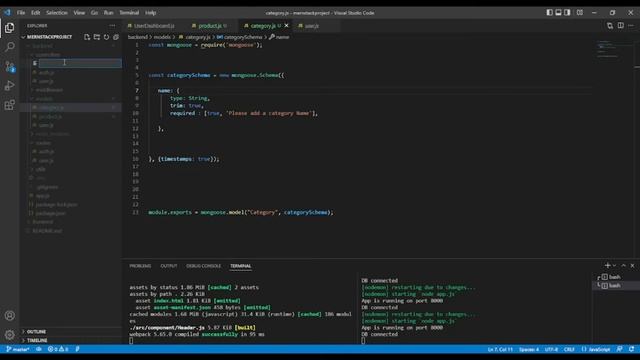Open the Selection menu
Screen dimensions: 640x360
pyautogui.click(x=57, y=13)
